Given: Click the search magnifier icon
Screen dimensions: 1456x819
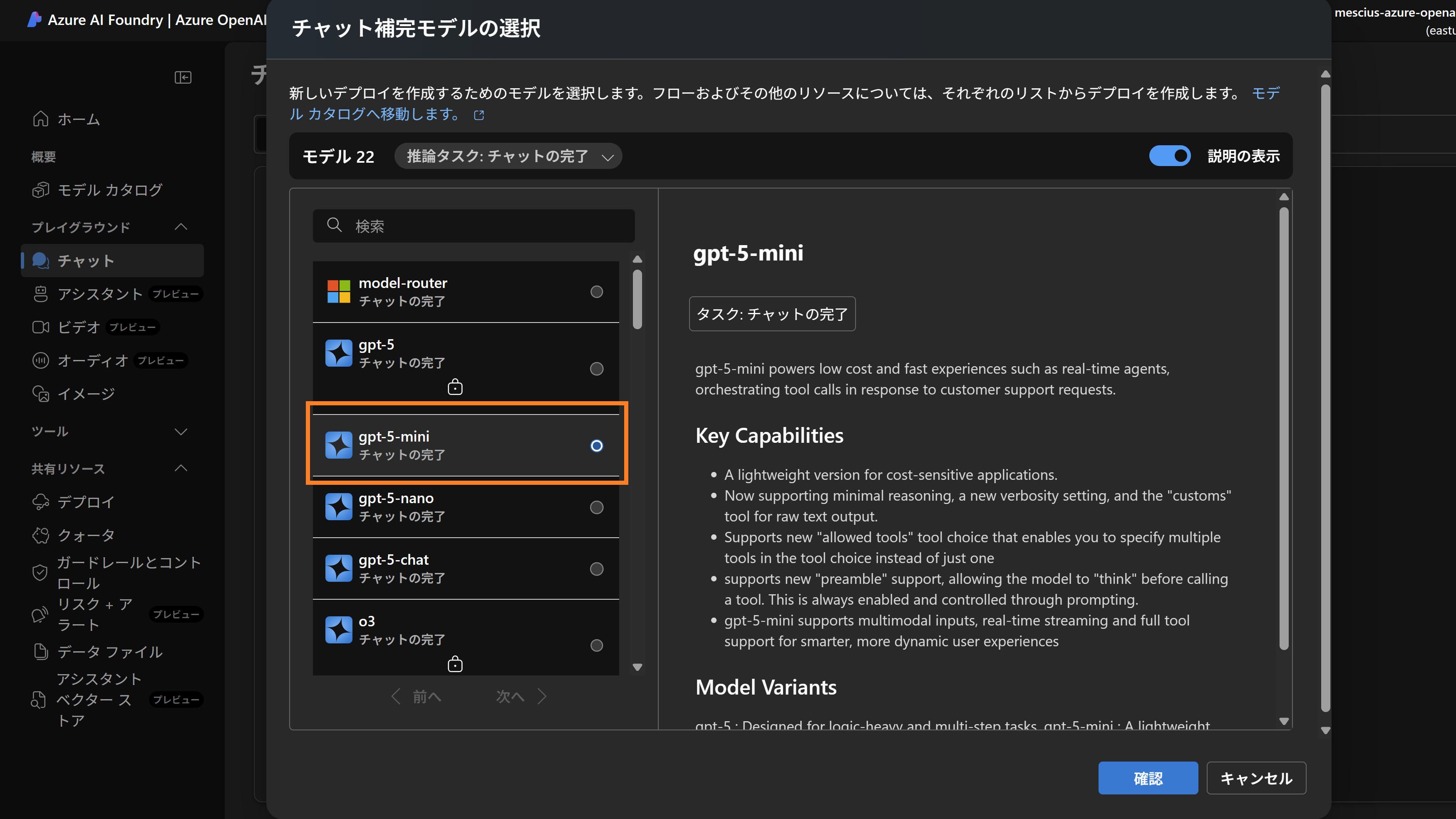Looking at the screenshot, I should pos(334,225).
